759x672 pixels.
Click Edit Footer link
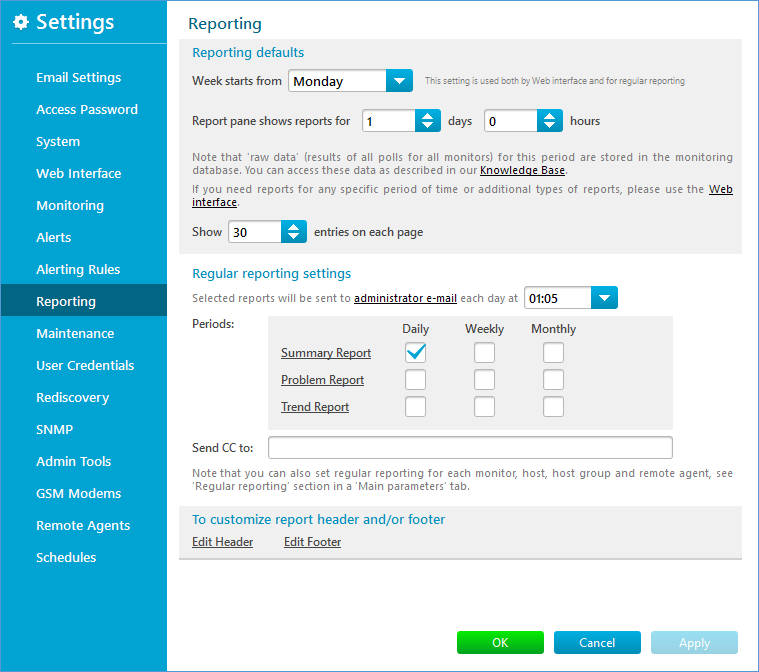312,542
